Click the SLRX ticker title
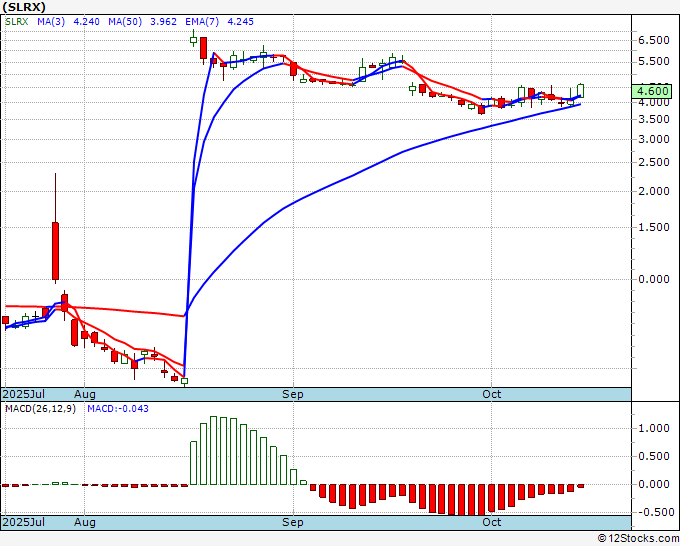Screen dimensions: 680x546 tap(24, 7)
